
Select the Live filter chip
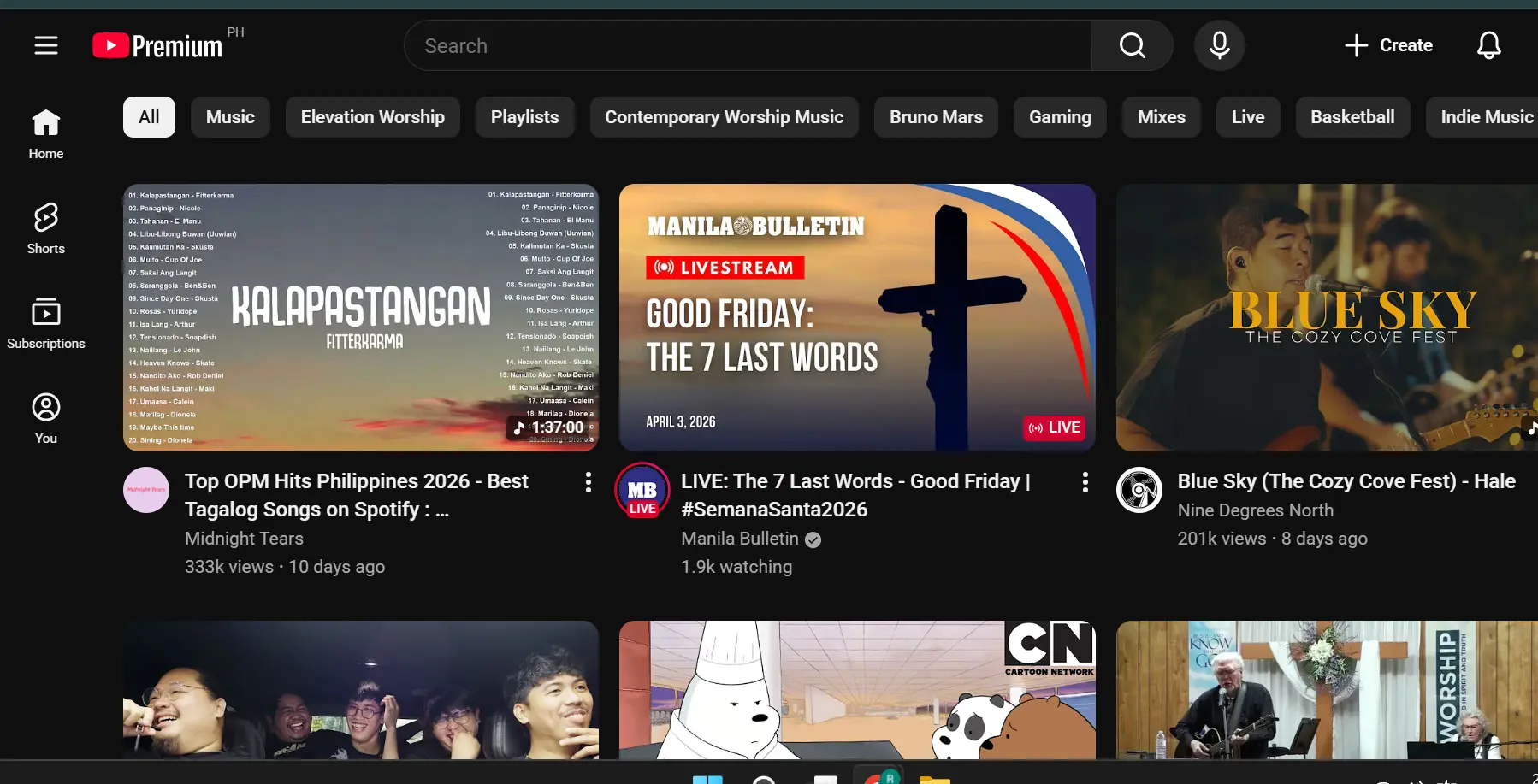click(x=1248, y=117)
